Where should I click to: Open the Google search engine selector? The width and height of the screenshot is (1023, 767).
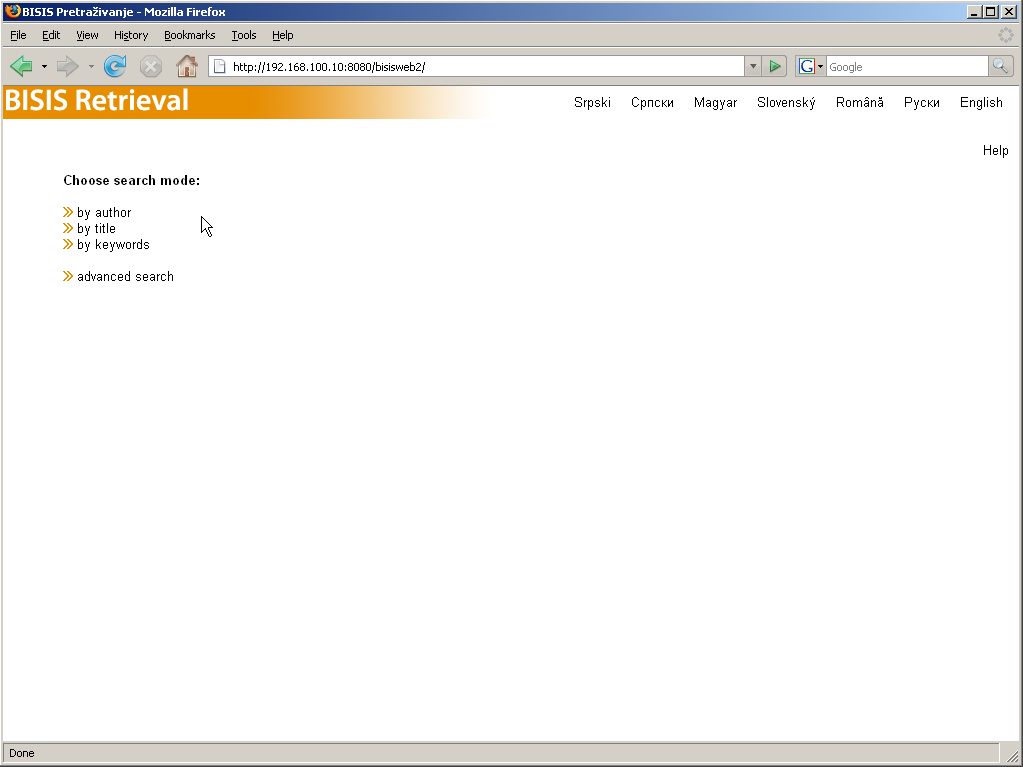810,67
